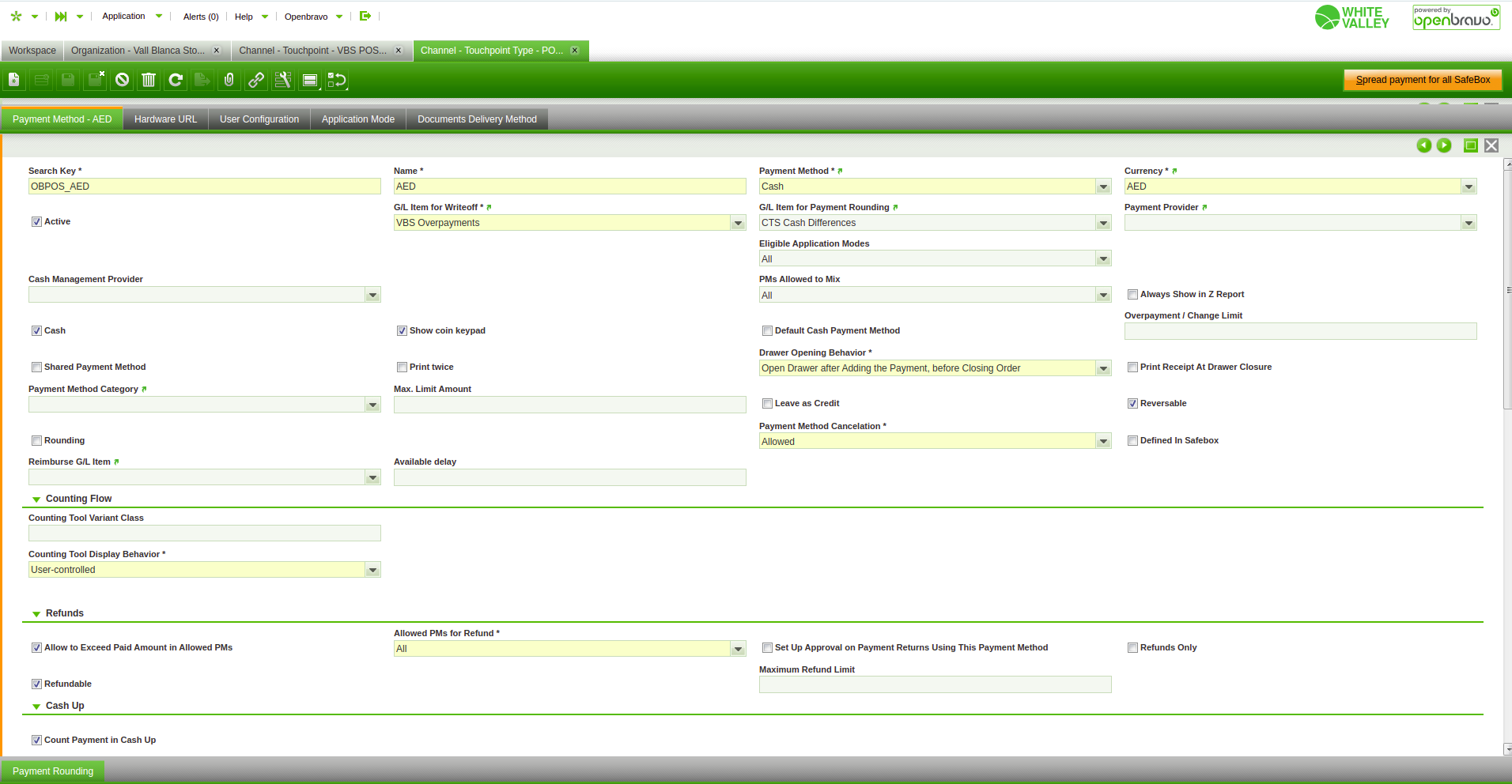Open attachments with the paperclip icon
1512x784 pixels.
coord(229,80)
